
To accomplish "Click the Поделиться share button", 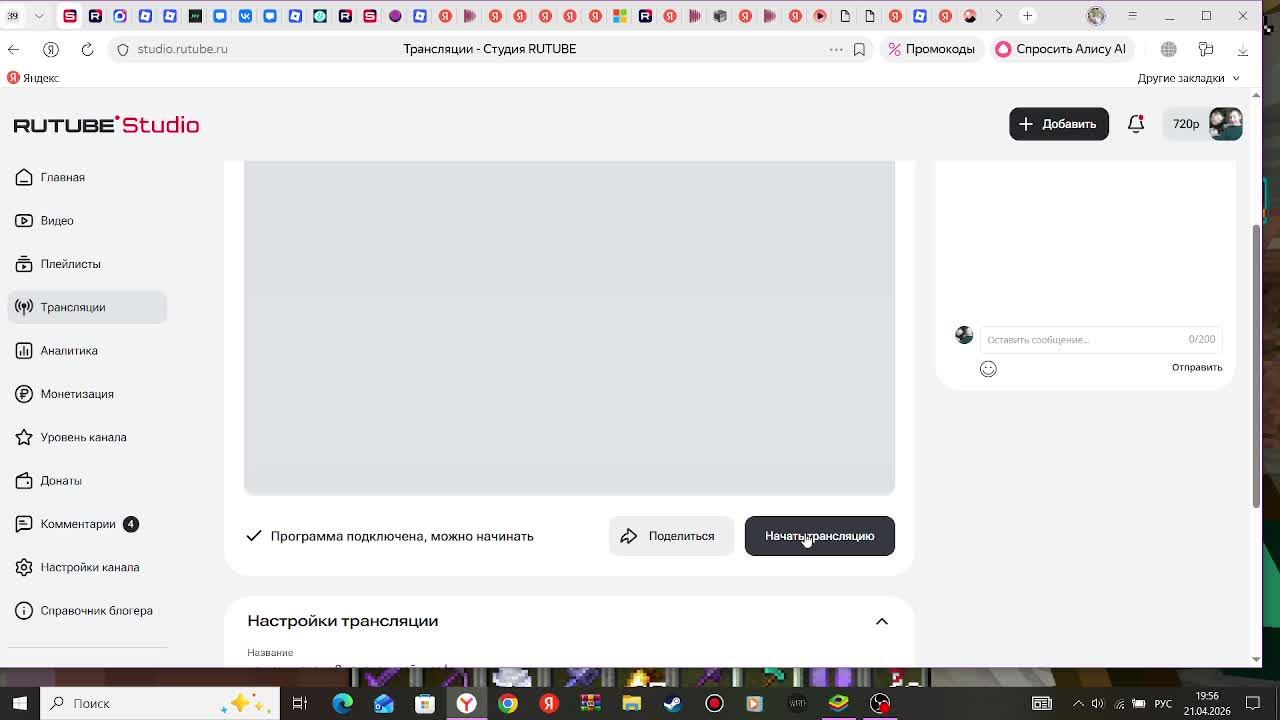I will tap(671, 536).
